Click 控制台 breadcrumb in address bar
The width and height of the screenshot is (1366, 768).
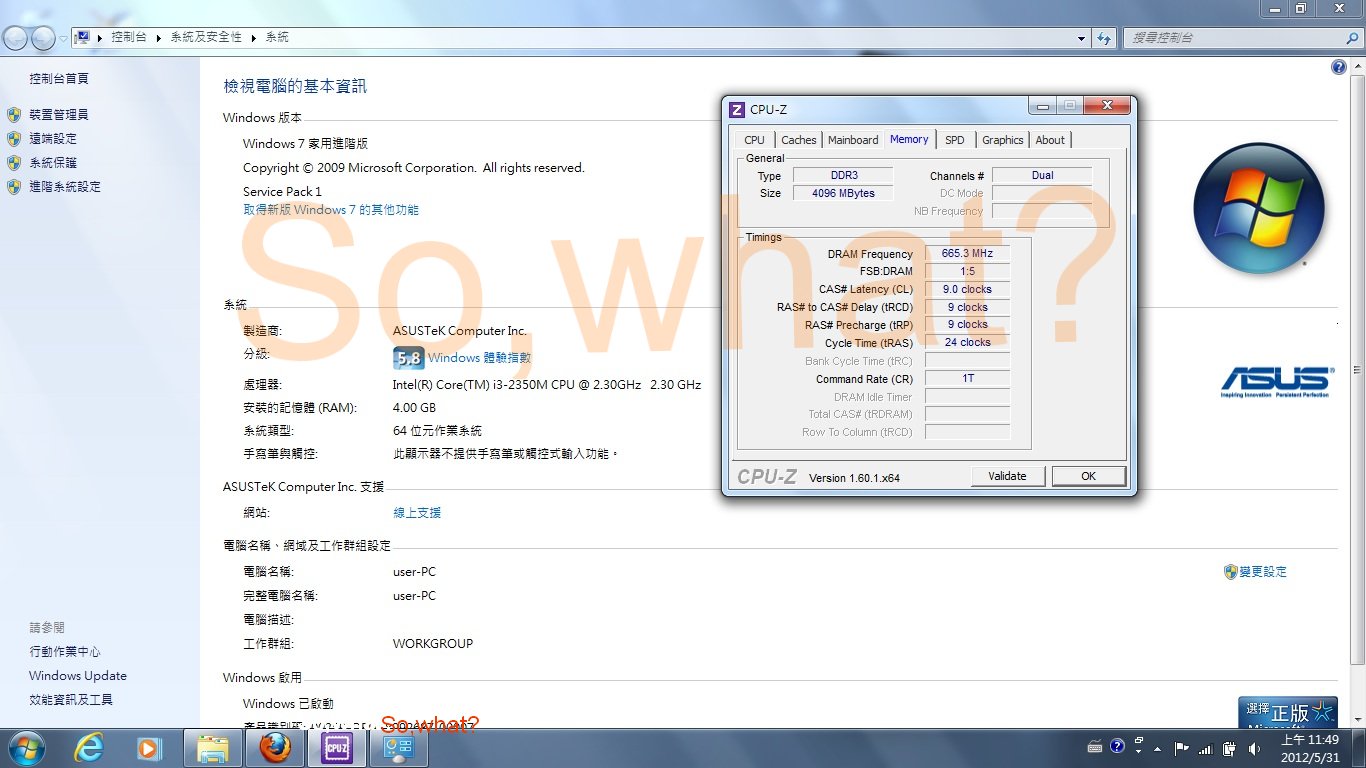(129, 37)
